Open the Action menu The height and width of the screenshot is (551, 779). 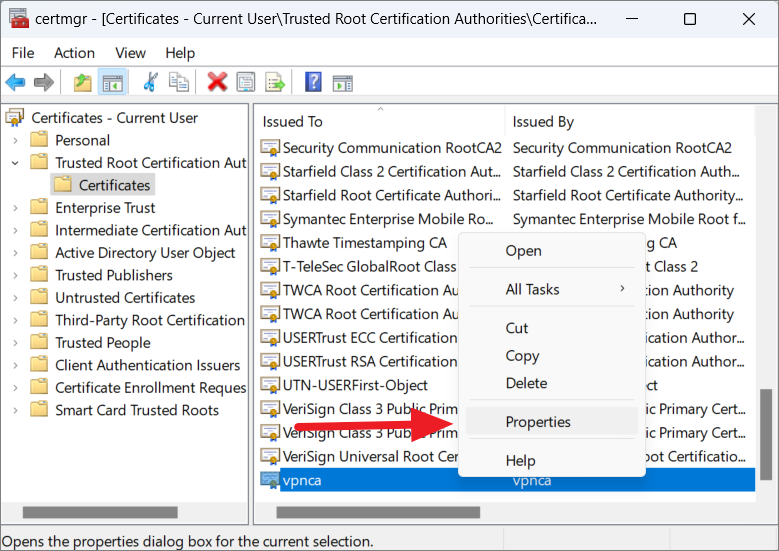click(x=75, y=53)
